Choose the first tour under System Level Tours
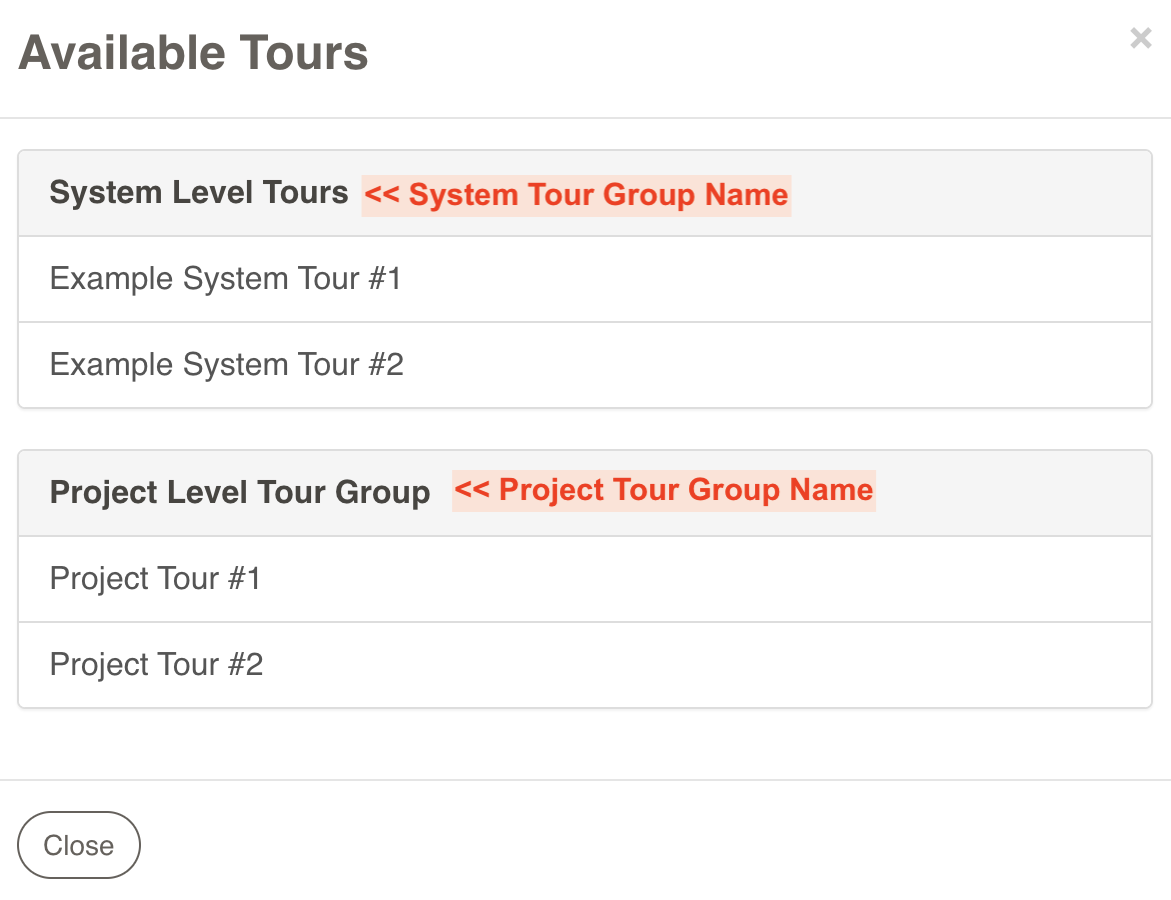This screenshot has width=1171, height=900. pyautogui.click(x=225, y=279)
